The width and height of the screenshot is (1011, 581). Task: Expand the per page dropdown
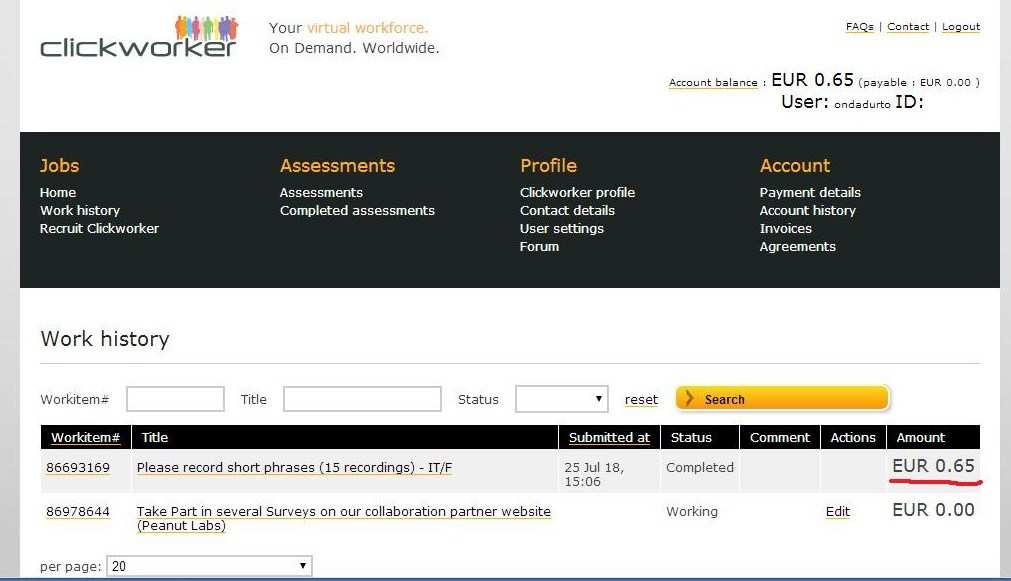click(209, 566)
